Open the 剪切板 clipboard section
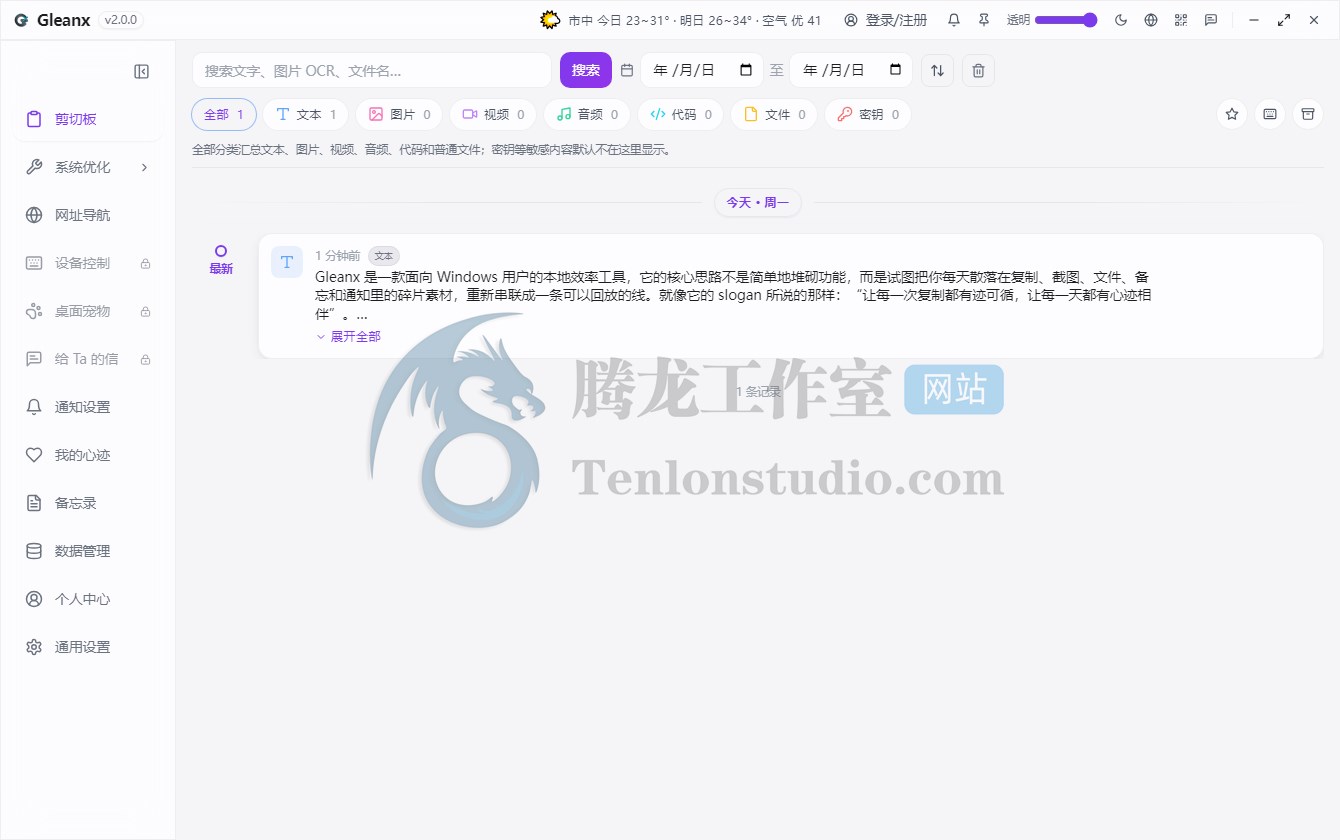This screenshot has width=1340, height=840. (88, 119)
